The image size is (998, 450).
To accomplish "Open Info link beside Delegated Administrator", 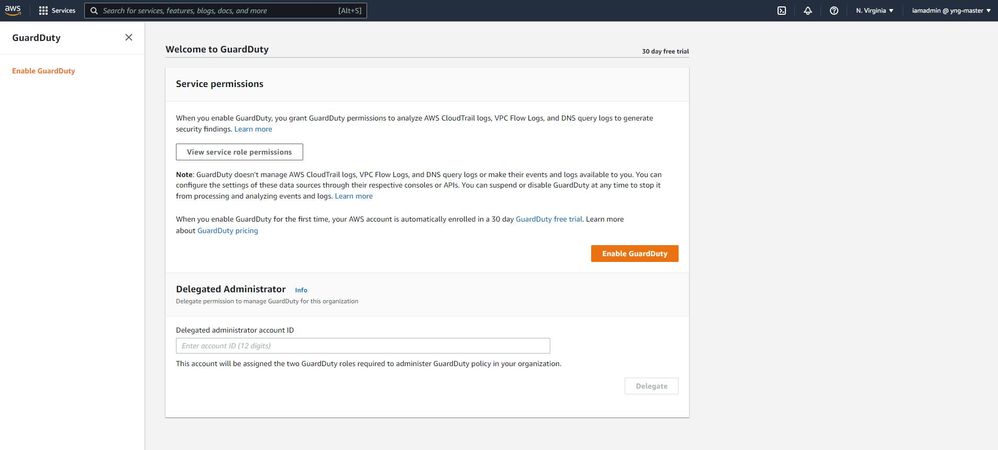I will click(x=301, y=290).
